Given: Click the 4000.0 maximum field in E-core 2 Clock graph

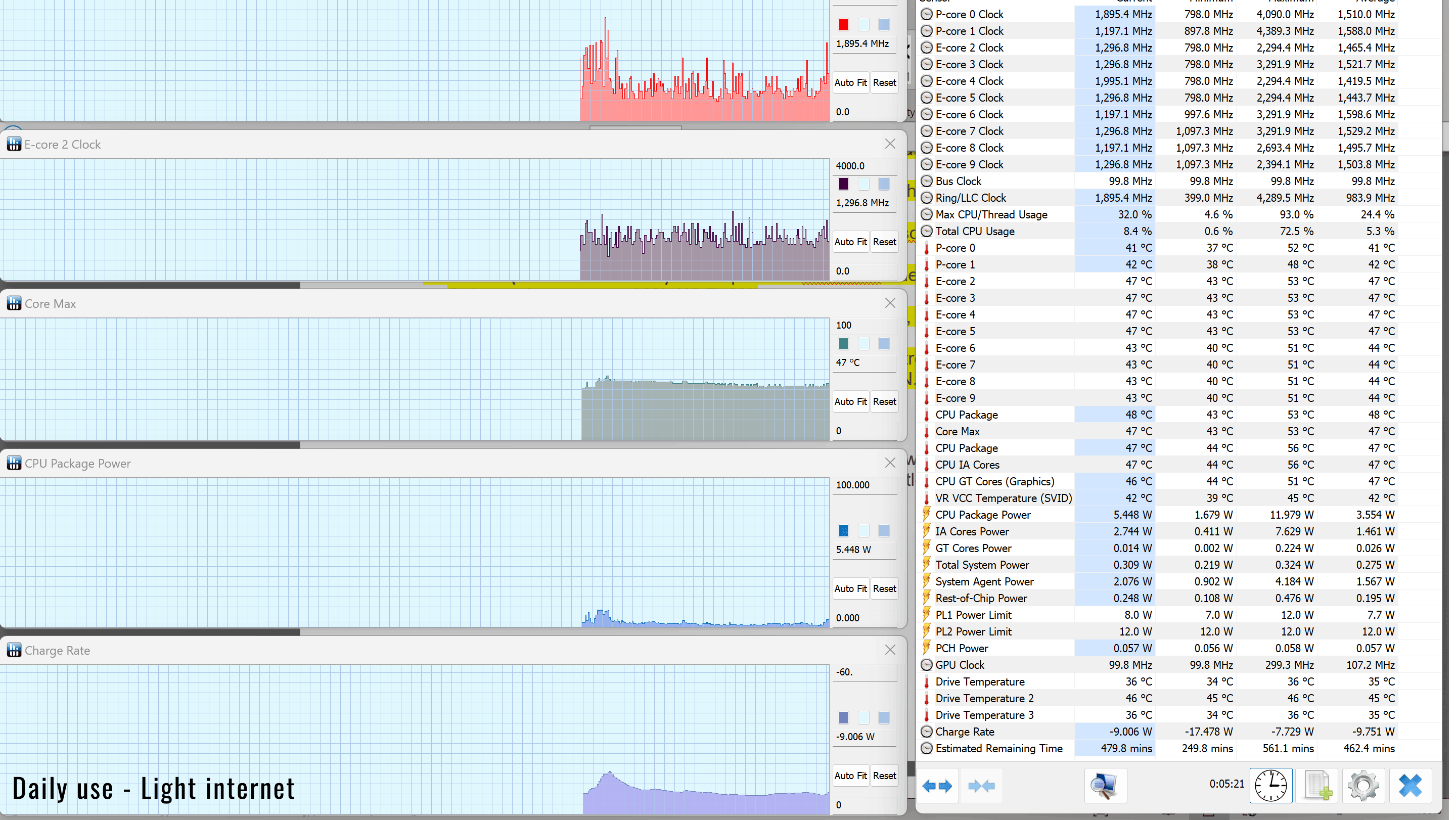Looking at the screenshot, I should tap(865, 166).
